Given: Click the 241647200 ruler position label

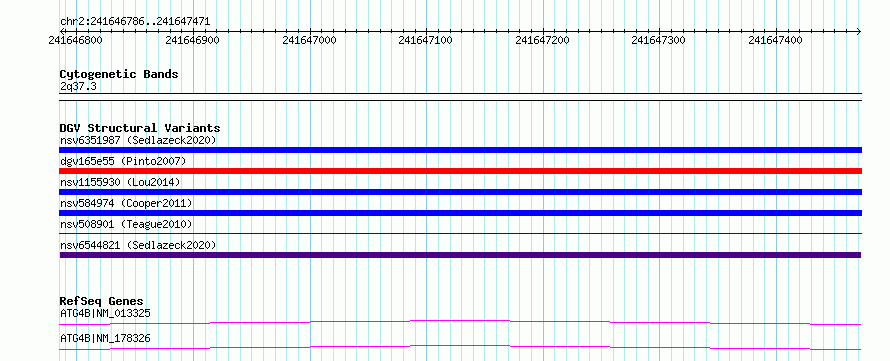Looking at the screenshot, I should pyautogui.click(x=543, y=40).
